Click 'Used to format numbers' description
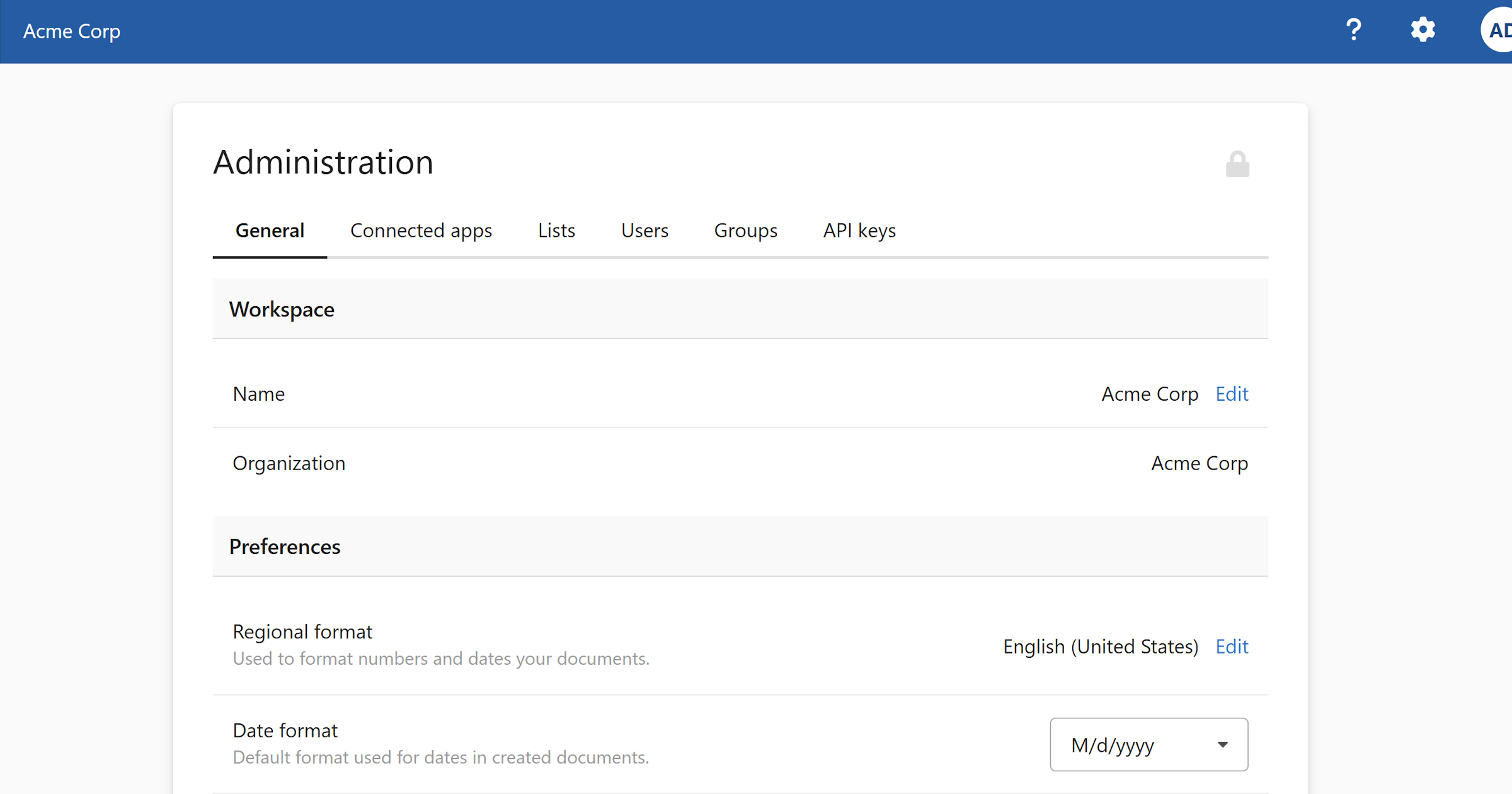1512x794 pixels. pyautogui.click(x=440, y=658)
